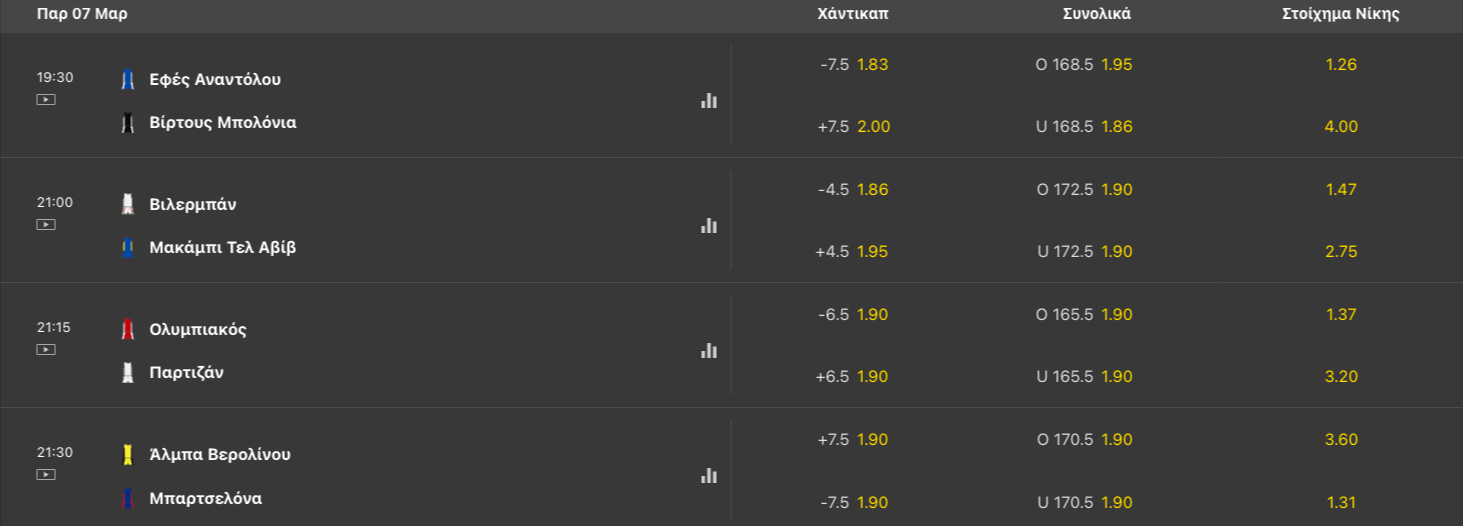Click live stream icon under 19:30

46,100
